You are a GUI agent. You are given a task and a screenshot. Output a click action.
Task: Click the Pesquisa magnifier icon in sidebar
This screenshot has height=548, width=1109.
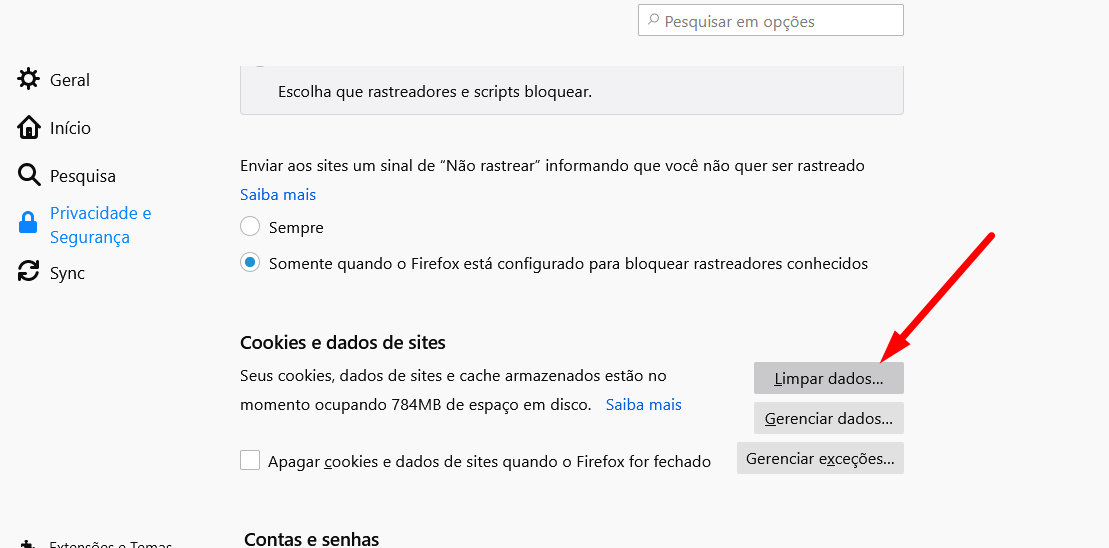click(x=29, y=176)
